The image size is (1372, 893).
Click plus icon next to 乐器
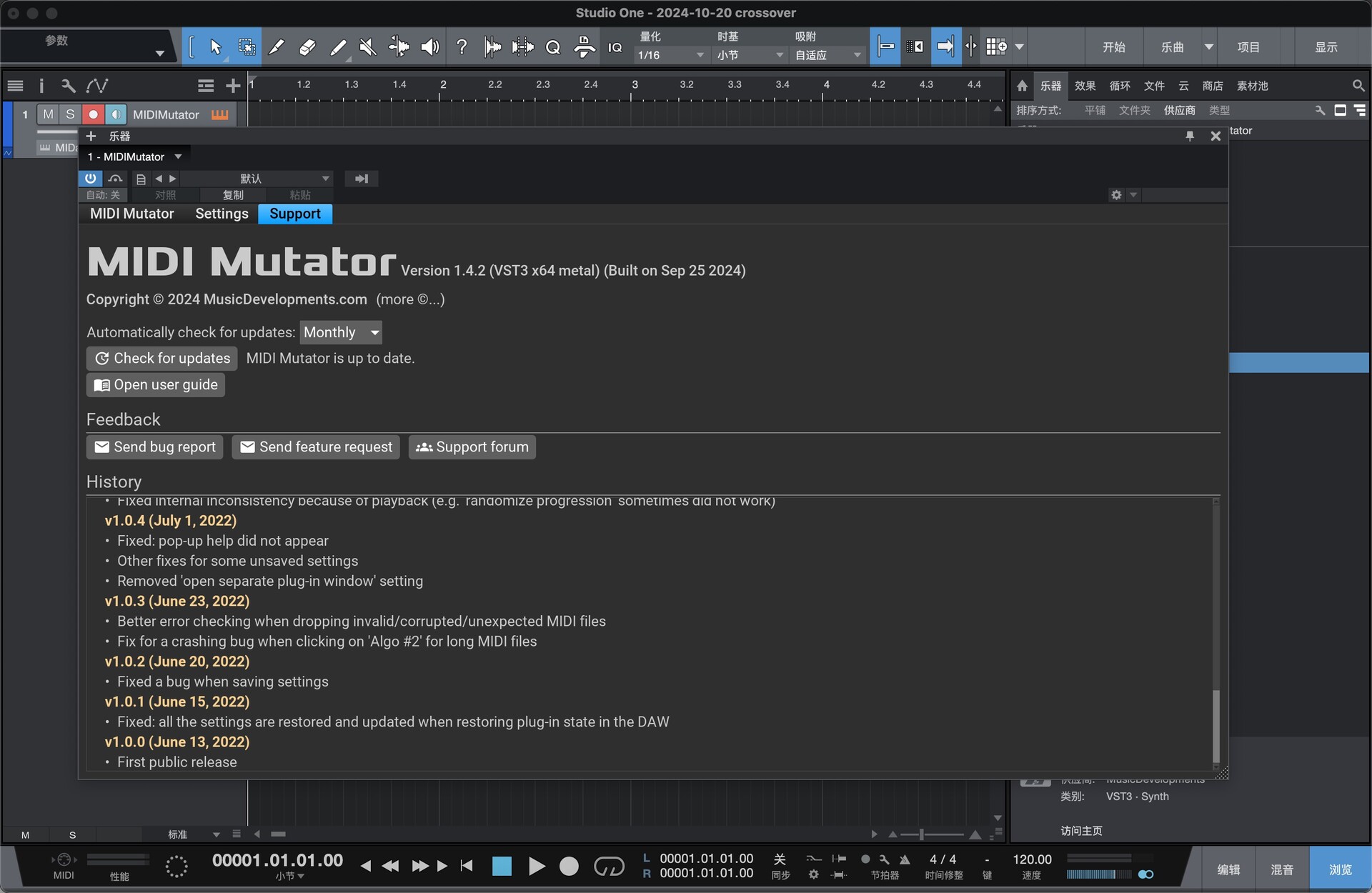click(x=91, y=136)
